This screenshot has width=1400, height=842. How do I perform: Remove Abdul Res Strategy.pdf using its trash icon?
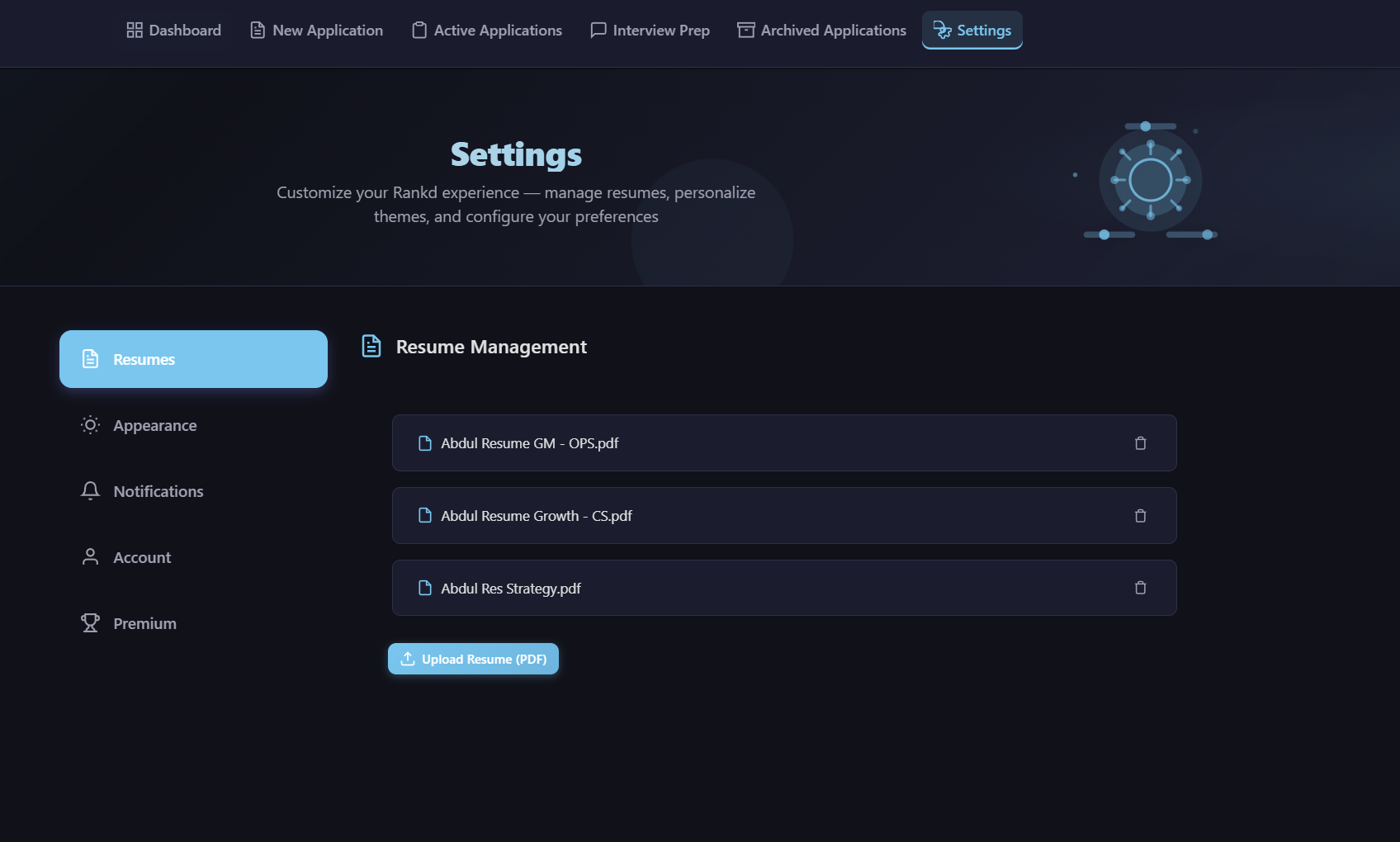pyautogui.click(x=1141, y=588)
